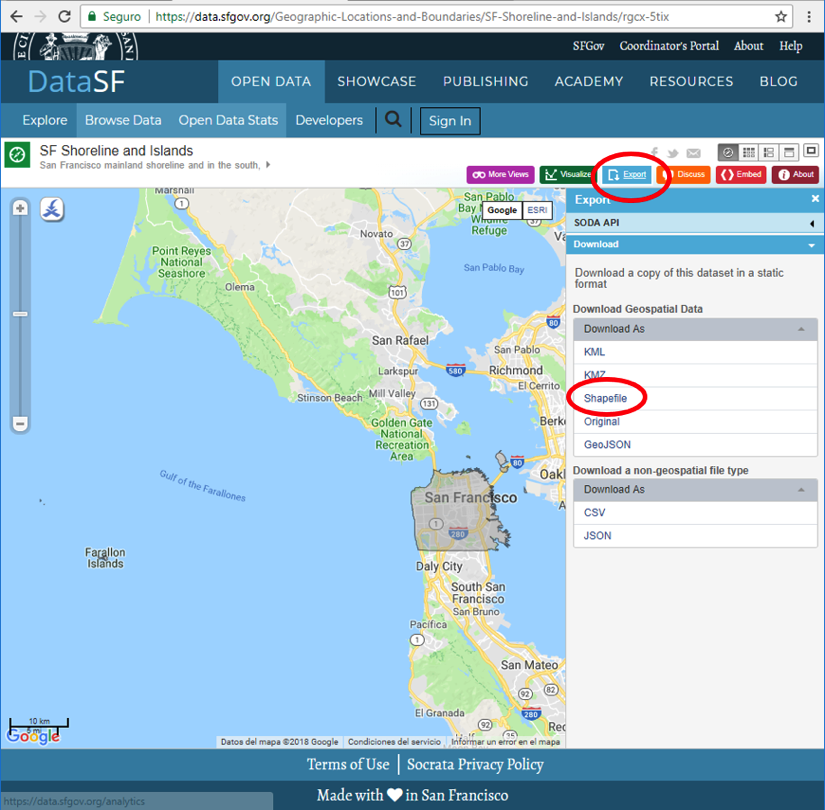Open the Discuss pane
Viewport: 825px width, 810px height.
point(683,175)
